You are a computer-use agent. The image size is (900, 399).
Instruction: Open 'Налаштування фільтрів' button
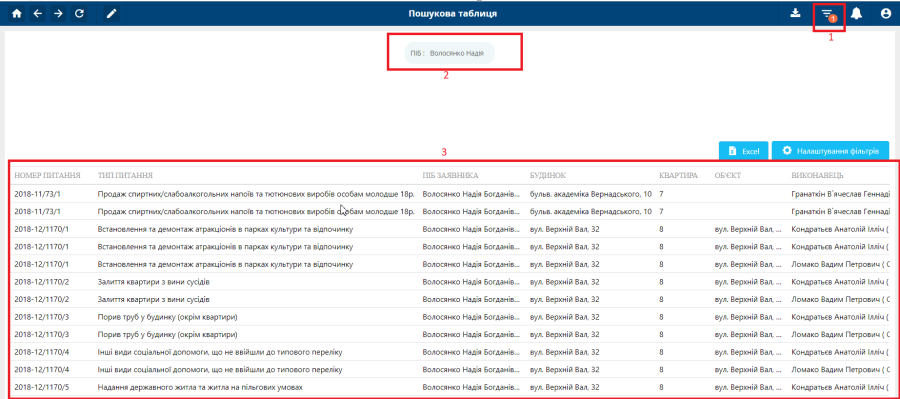click(x=830, y=150)
